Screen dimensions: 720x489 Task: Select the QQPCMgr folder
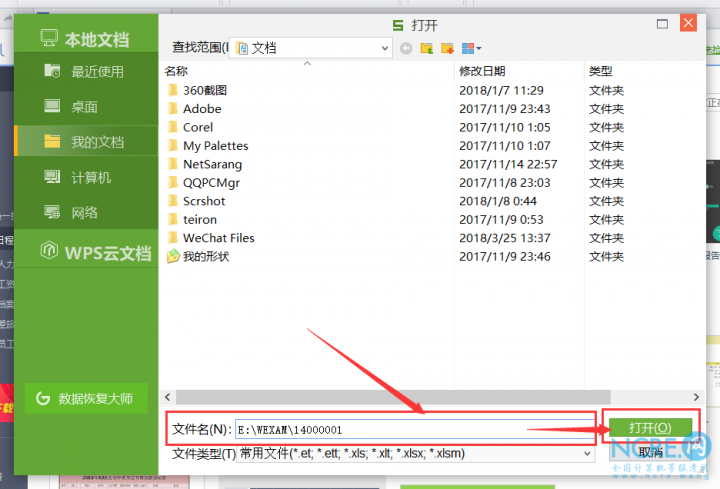point(211,183)
